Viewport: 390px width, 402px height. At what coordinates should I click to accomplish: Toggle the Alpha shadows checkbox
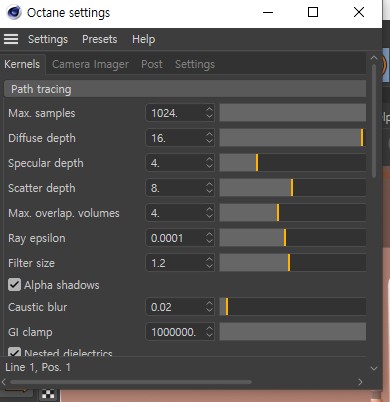point(14,285)
